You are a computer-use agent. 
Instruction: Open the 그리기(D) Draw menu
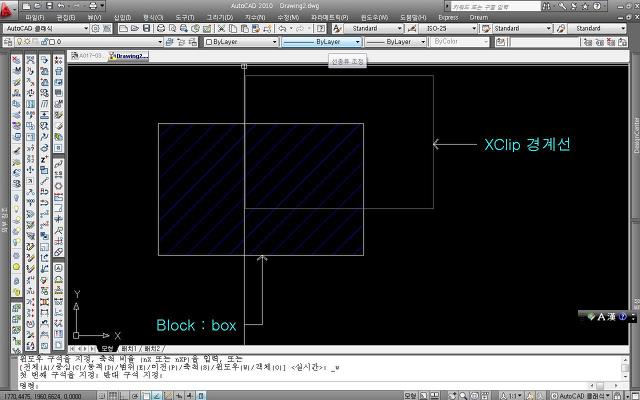click(219, 17)
